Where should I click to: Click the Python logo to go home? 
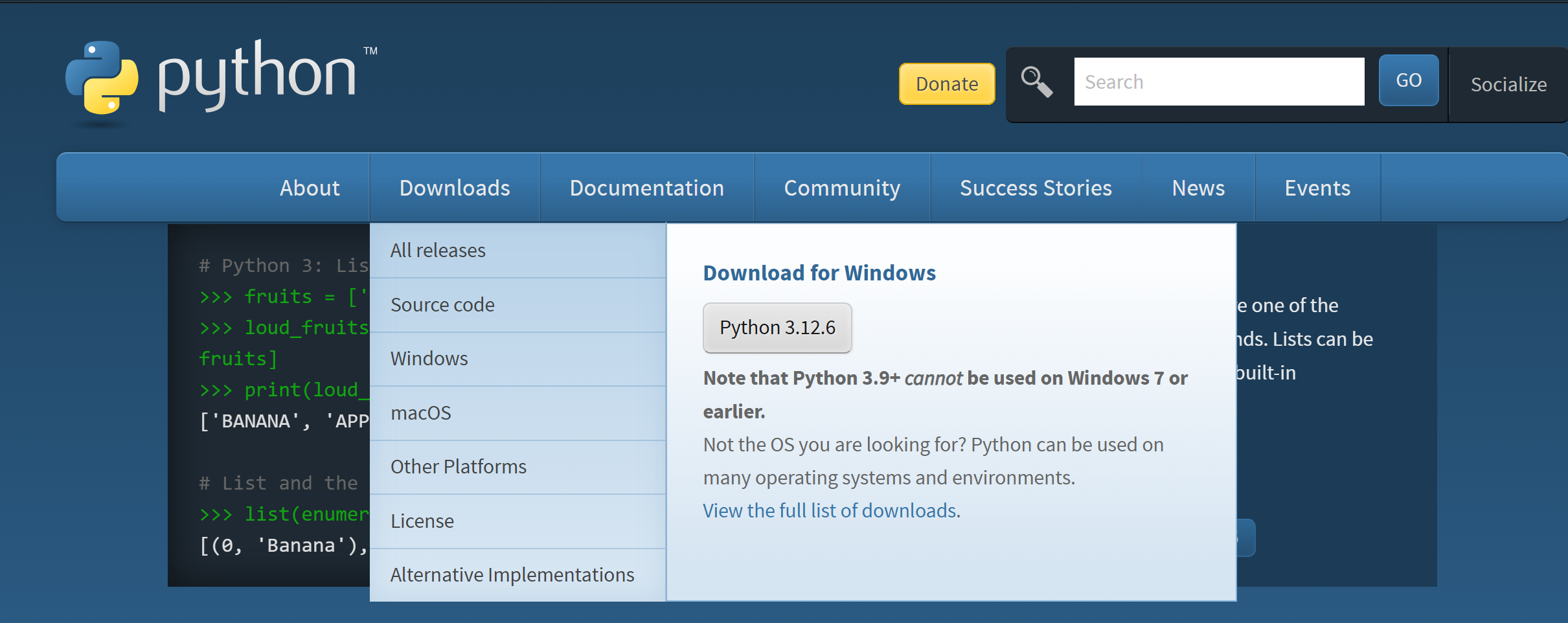pos(220,78)
